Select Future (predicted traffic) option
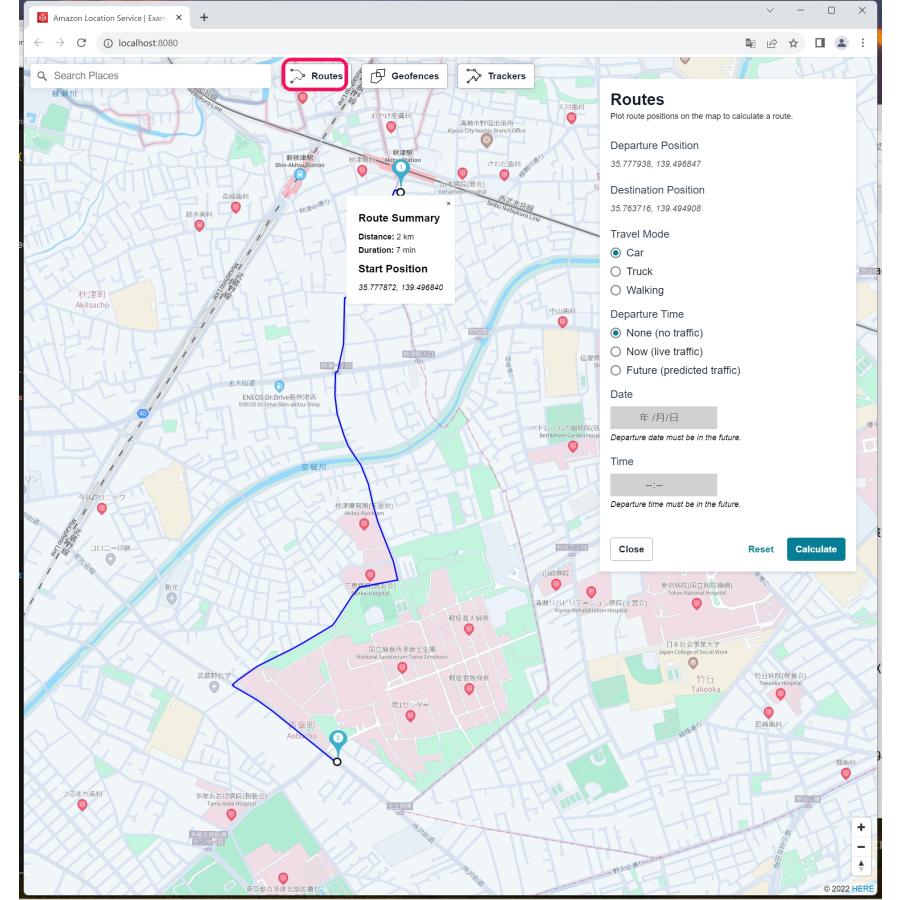Screen dimensions: 900x900 tap(616, 370)
